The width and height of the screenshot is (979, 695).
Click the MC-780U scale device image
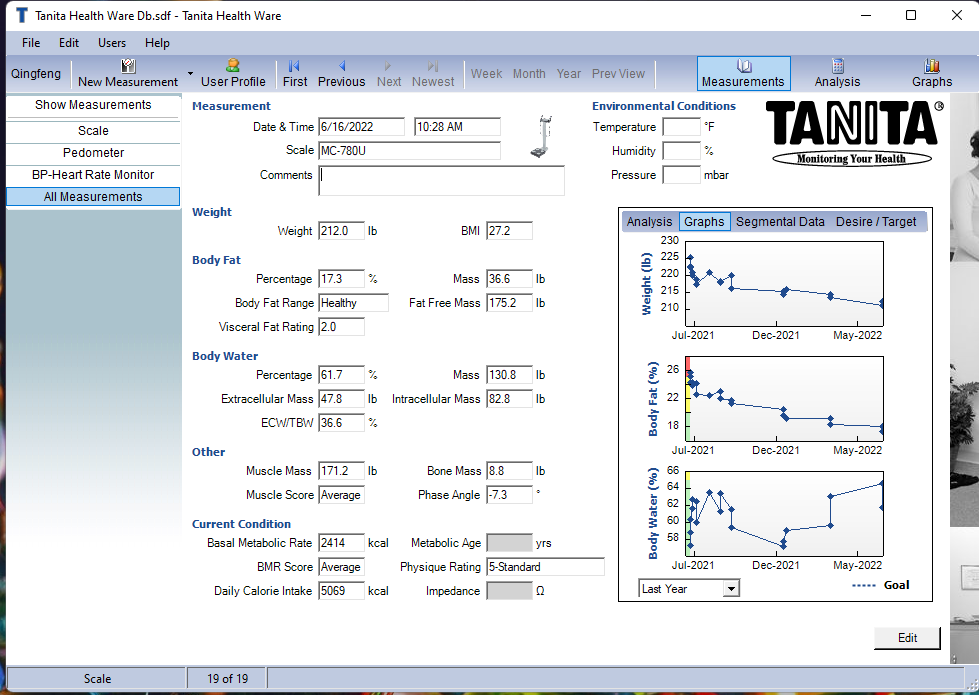click(541, 136)
